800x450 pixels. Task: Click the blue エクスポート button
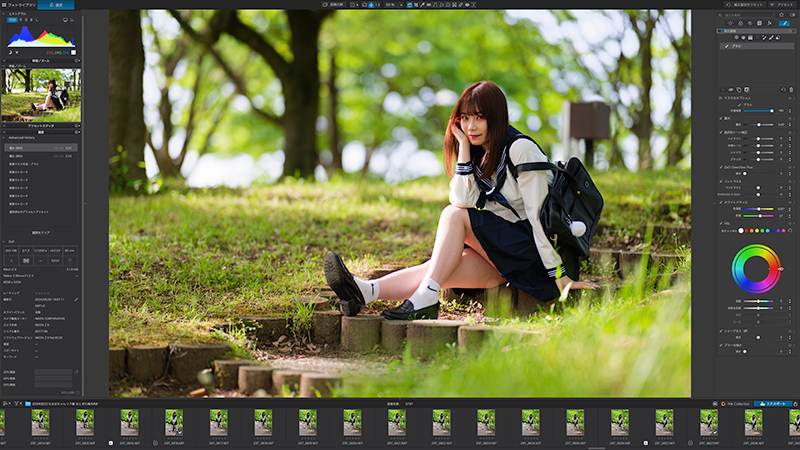pyautogui.click(x=773, y=404)
